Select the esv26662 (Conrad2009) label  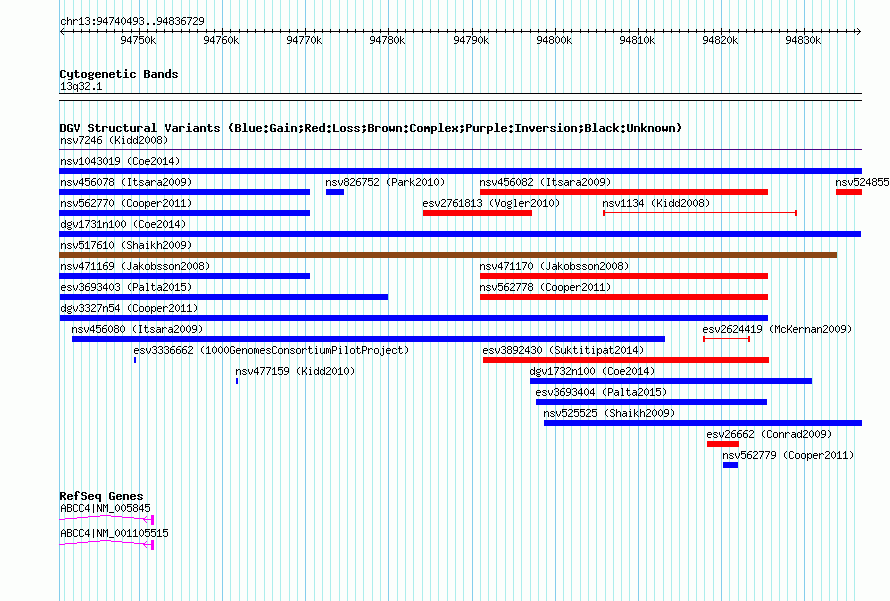769,434
